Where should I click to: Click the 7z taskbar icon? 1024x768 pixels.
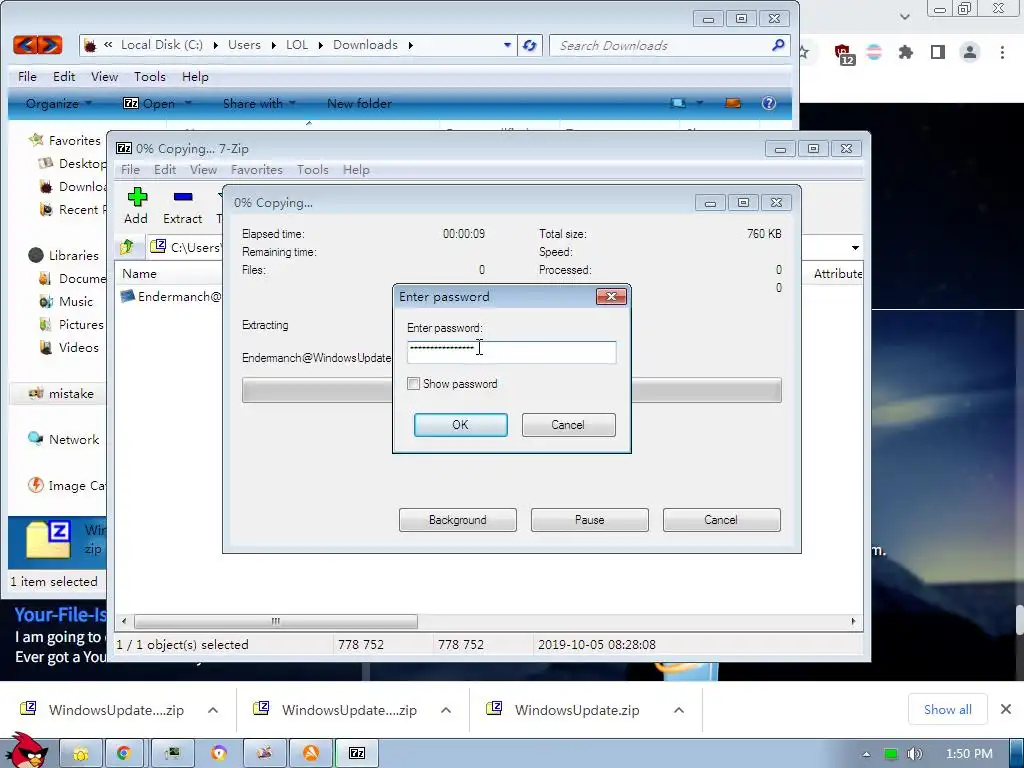[357, 753]
